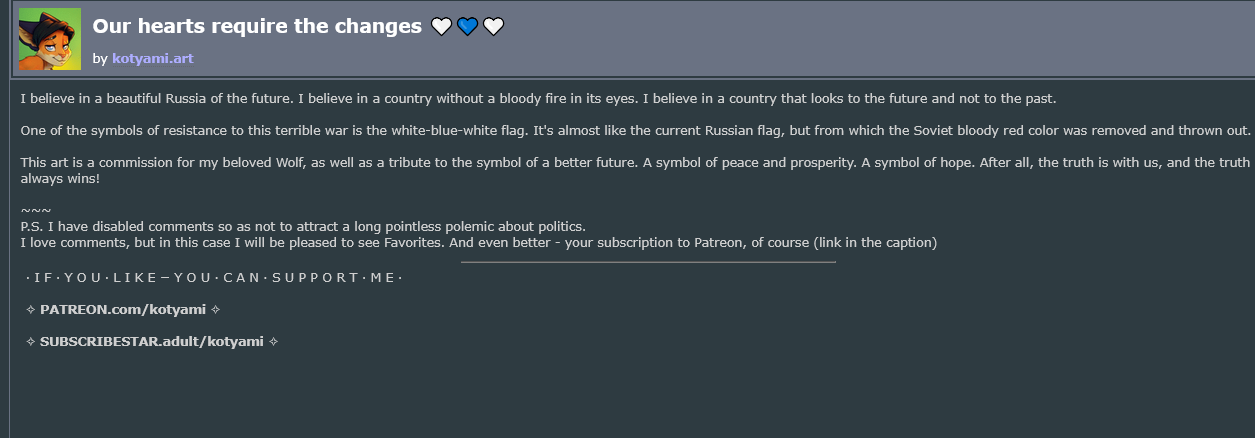Click the title 'Our hearts require the changes'
This screenshot has width=1255, height=438.
point(257,27)
